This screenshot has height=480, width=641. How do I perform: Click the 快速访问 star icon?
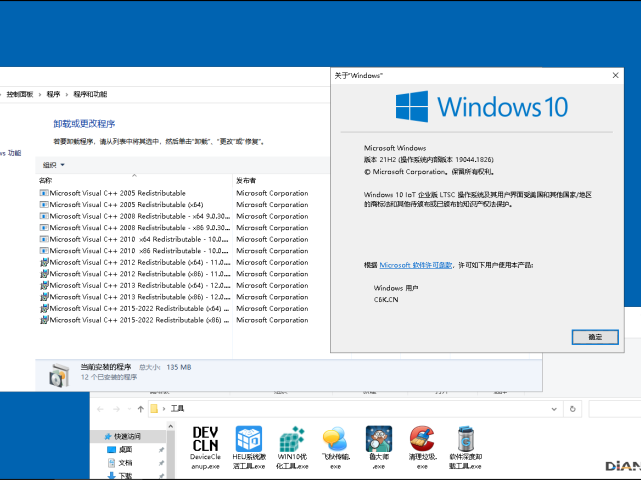108,436
